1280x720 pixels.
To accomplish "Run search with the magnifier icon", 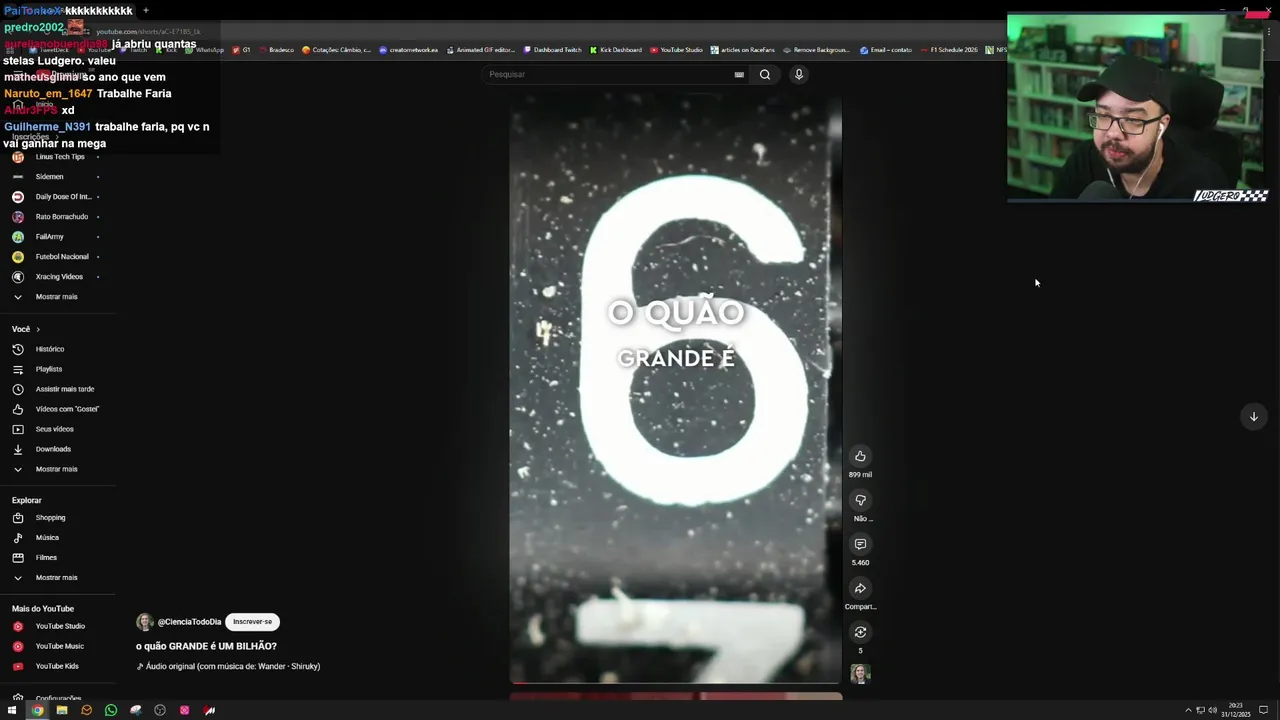I will pos(765,74).
